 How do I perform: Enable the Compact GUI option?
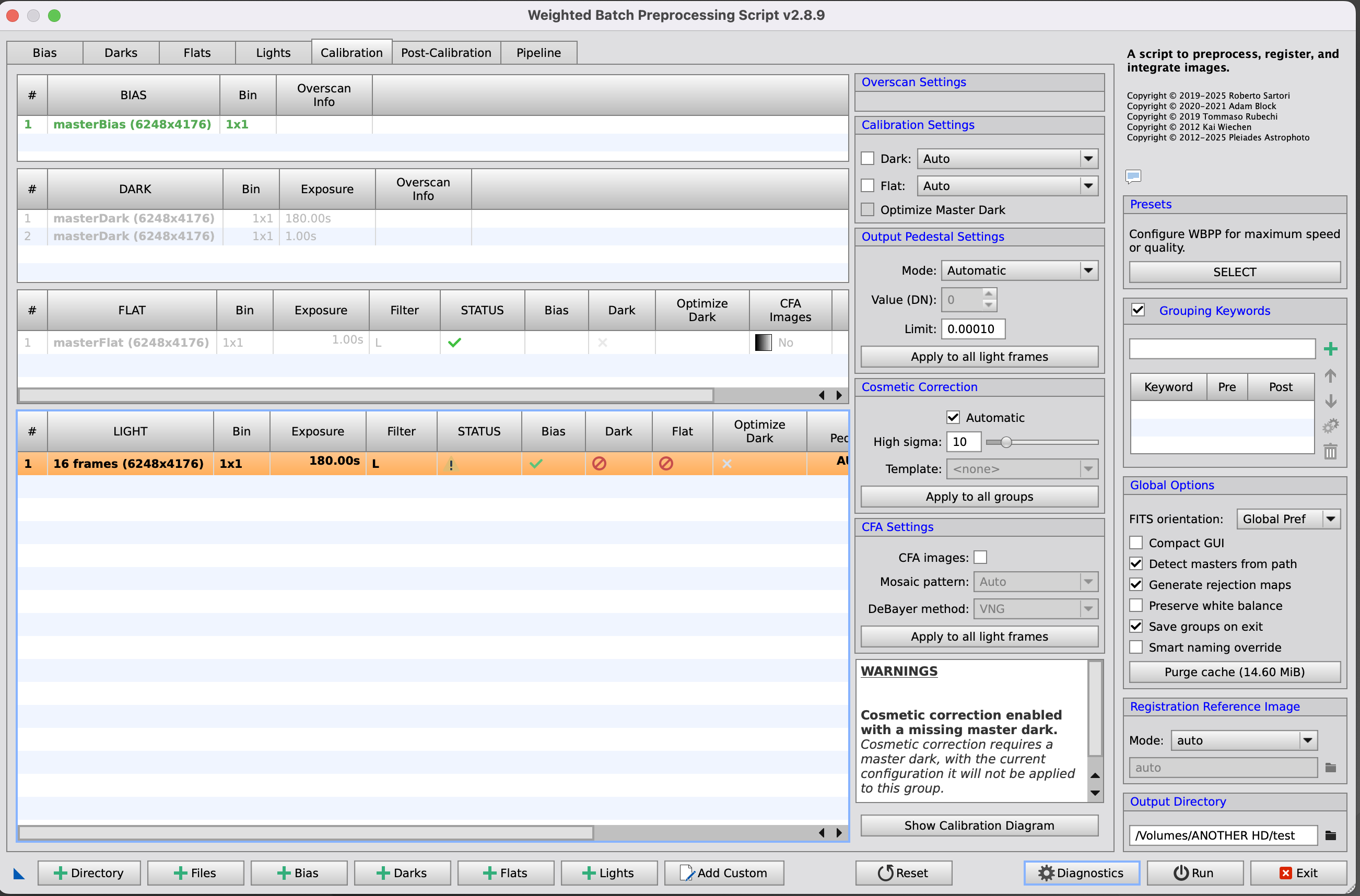1136,543
